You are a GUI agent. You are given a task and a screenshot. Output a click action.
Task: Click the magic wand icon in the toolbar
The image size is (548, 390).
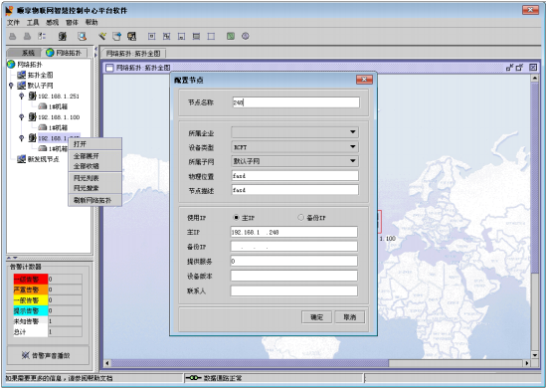102,36
